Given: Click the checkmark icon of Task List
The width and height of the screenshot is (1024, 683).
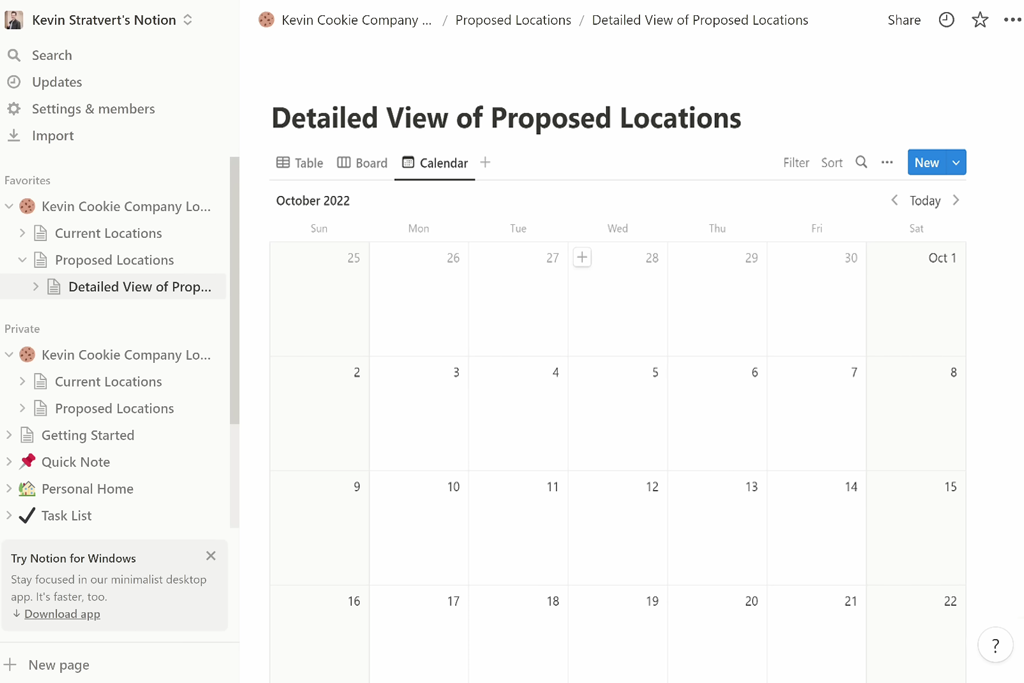Looking at the screenshot, I should 27,515.
